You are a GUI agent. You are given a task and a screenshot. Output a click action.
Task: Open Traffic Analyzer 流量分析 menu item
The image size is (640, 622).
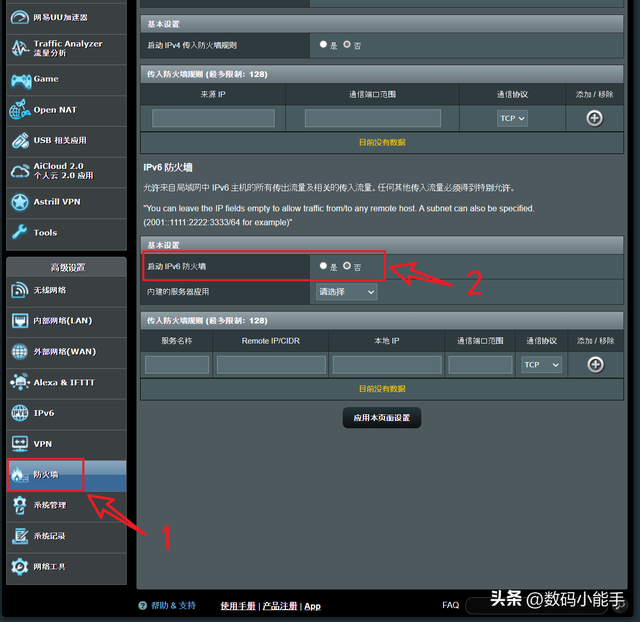coord(67,48)
